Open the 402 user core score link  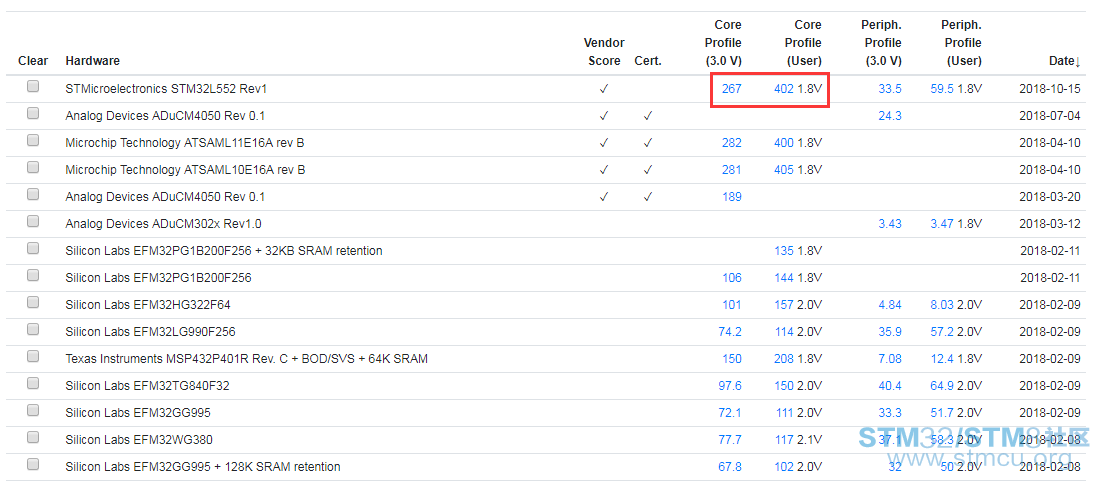[x=784, y=89]
